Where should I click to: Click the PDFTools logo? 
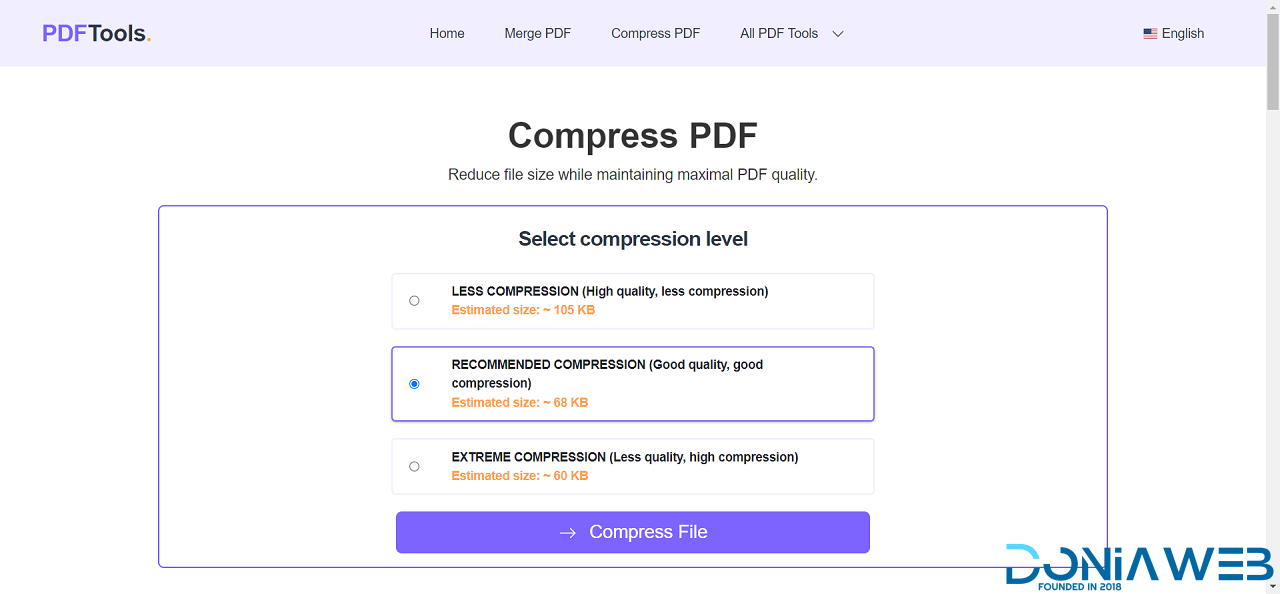[x=96, y=33]
